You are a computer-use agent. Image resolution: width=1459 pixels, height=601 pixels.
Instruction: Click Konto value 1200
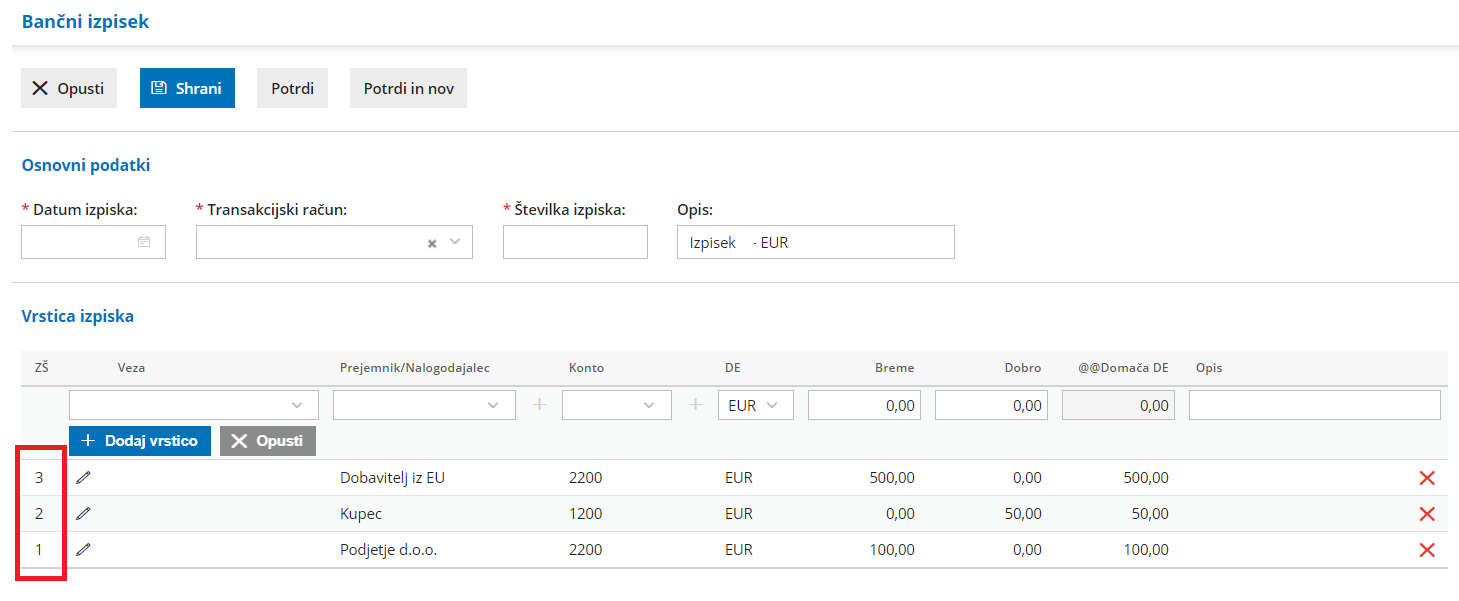[x=586, y=514]
